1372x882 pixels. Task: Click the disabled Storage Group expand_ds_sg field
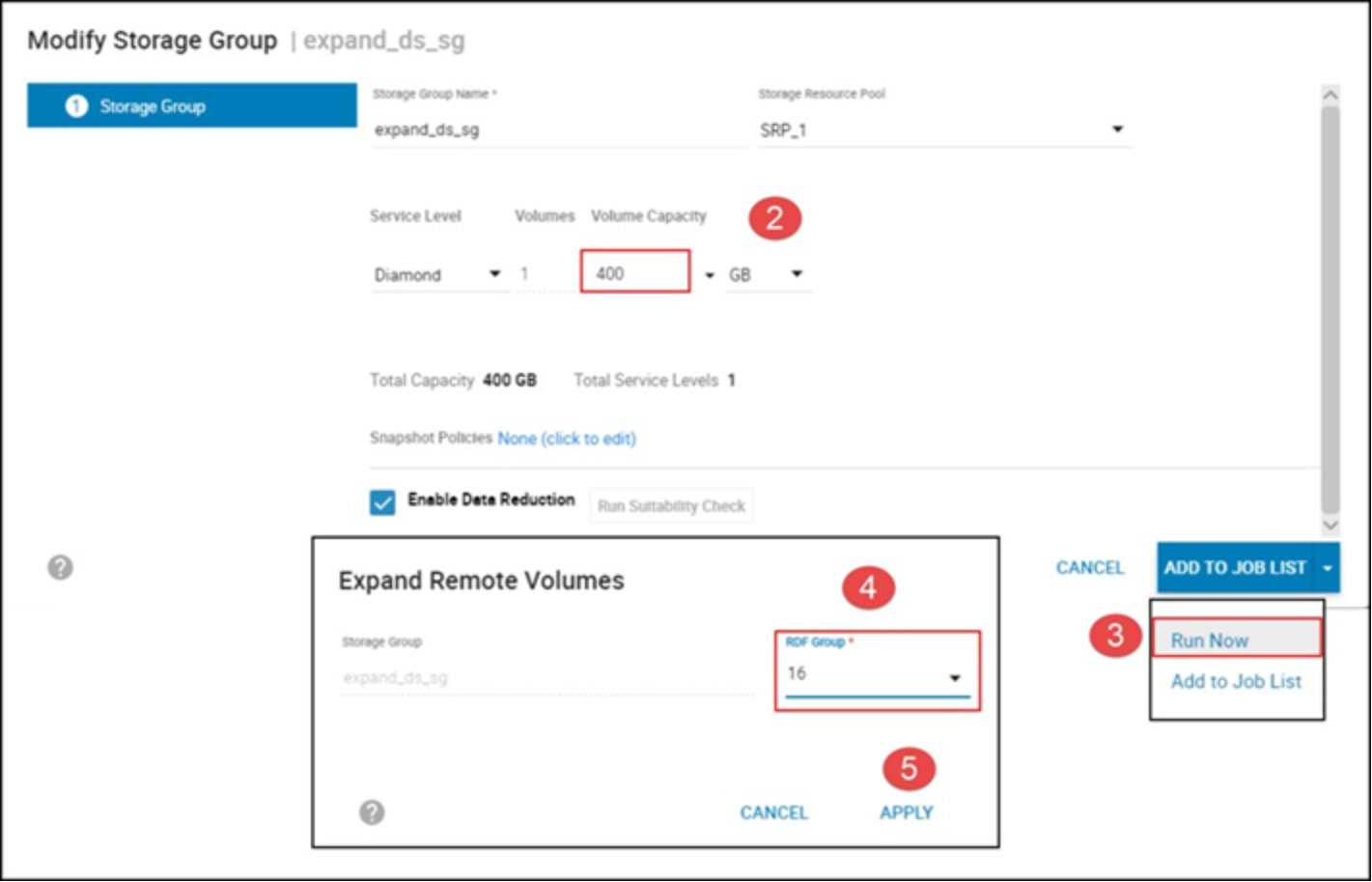(x=547, y=678)
